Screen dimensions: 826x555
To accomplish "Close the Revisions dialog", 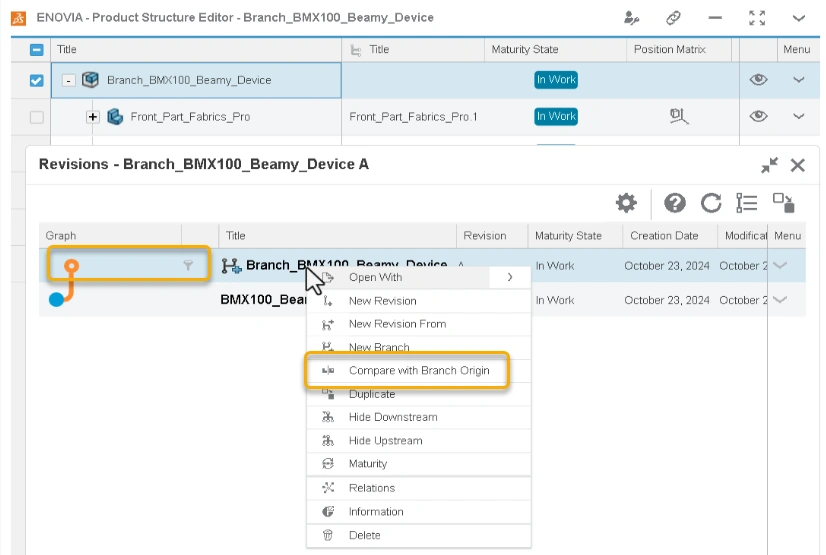I will (x=797, y=166).
